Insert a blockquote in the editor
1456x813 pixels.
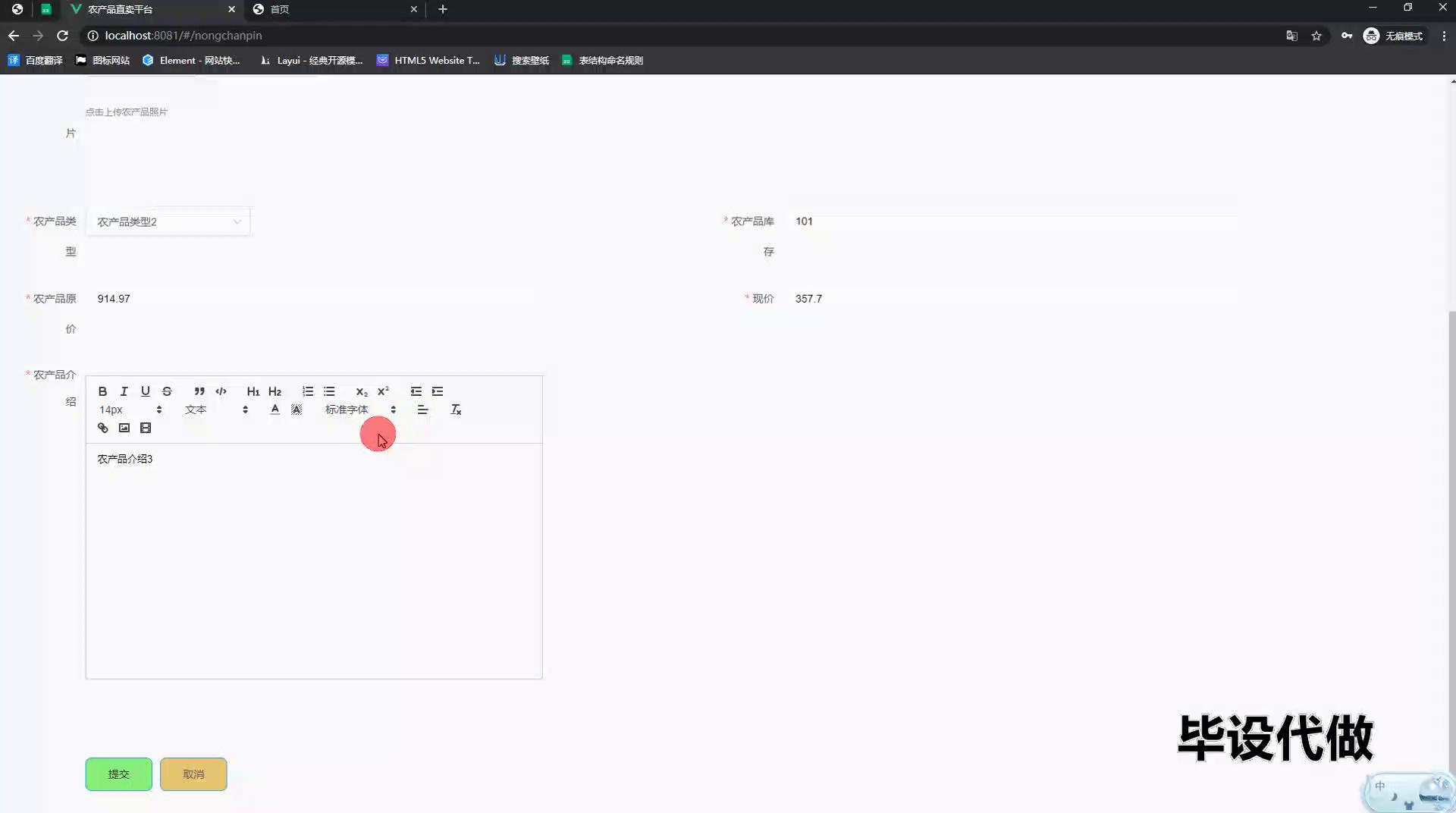tap(199, 391)
